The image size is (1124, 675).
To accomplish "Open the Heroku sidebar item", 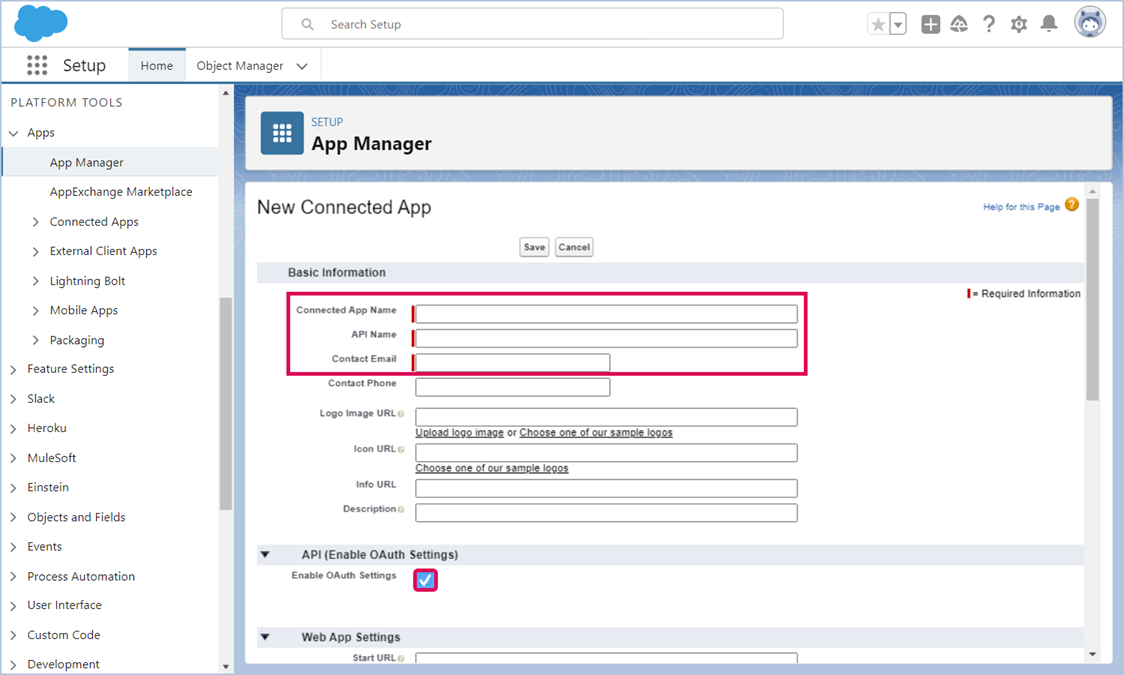I will [x=47, y=428].
